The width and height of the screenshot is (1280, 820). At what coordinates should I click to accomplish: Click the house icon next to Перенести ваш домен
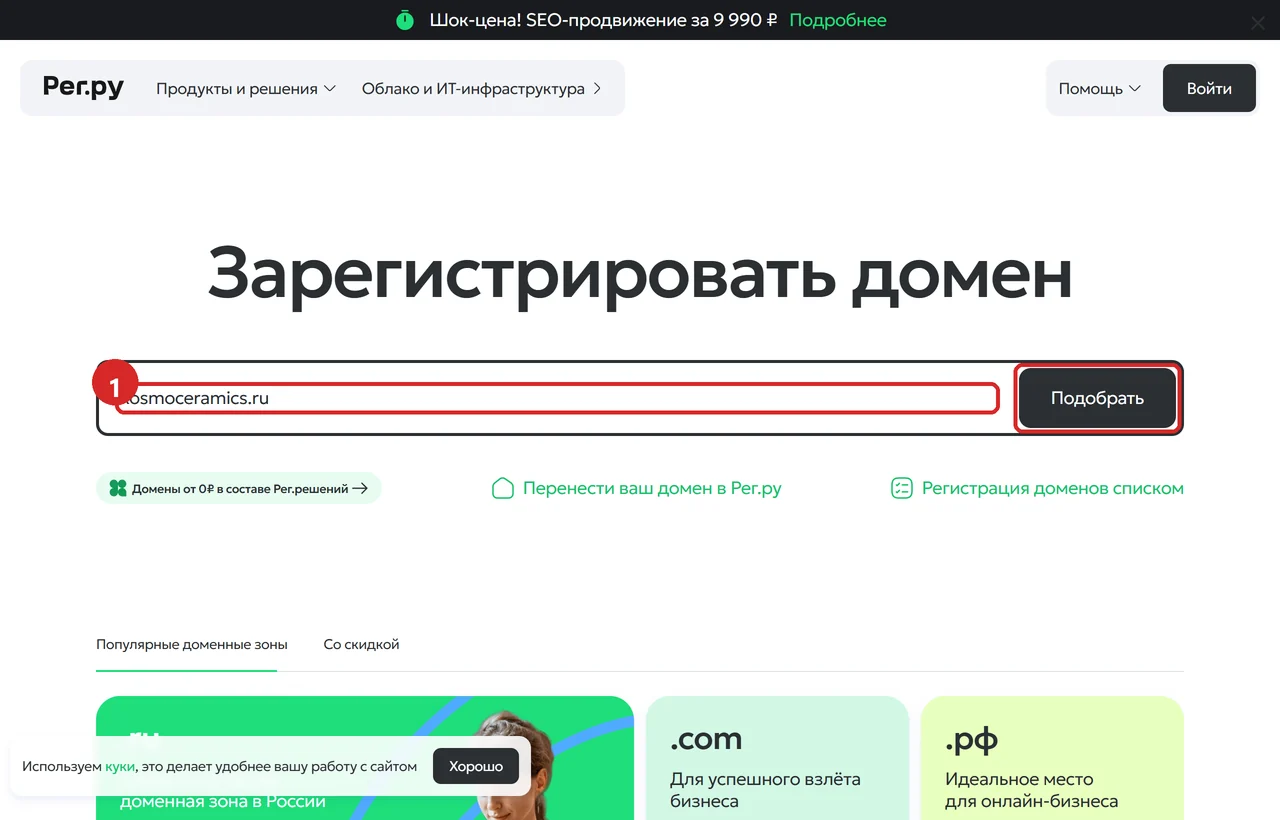[503, 488]
